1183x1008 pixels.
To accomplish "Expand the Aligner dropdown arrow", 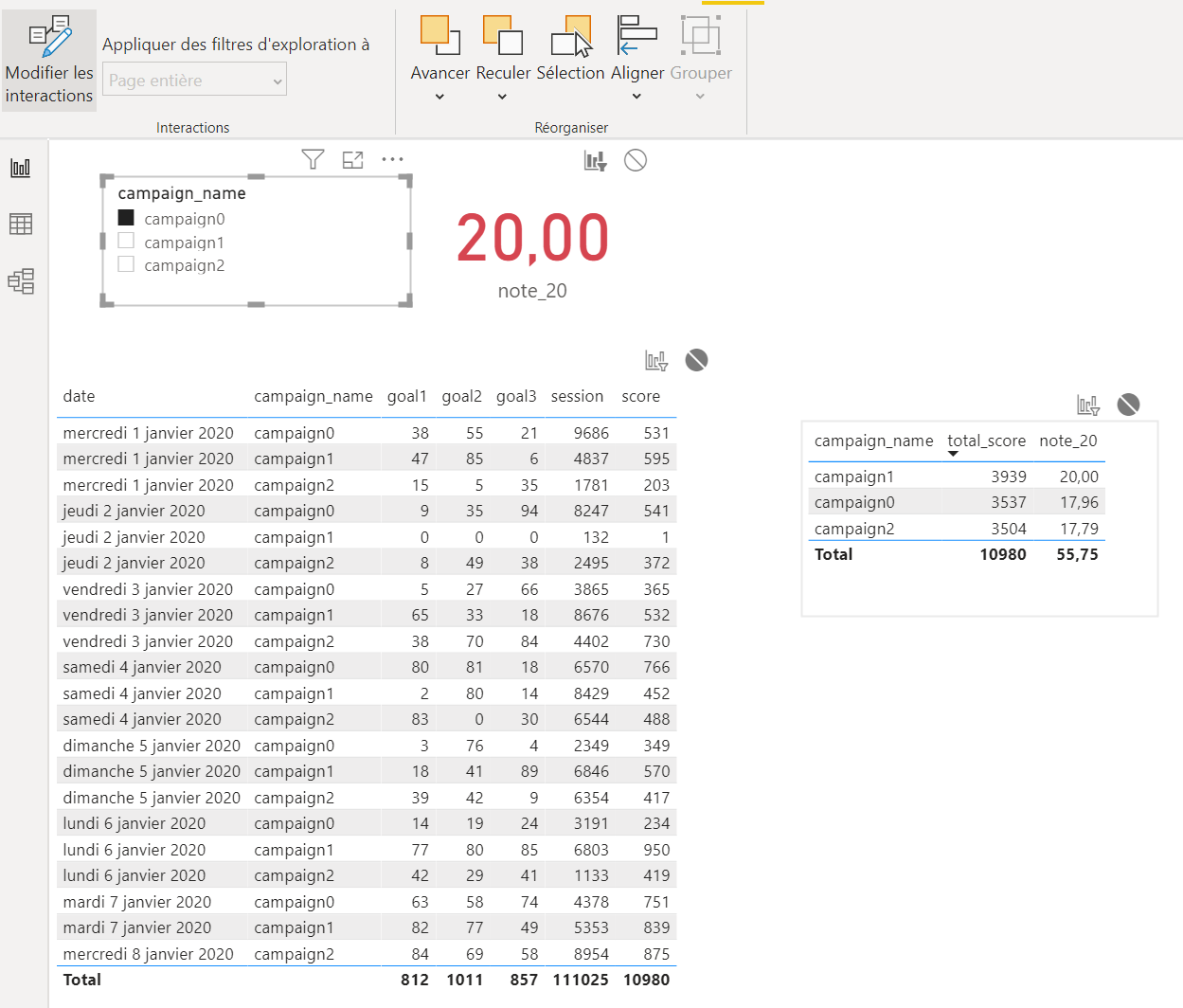I will [636, 97].
